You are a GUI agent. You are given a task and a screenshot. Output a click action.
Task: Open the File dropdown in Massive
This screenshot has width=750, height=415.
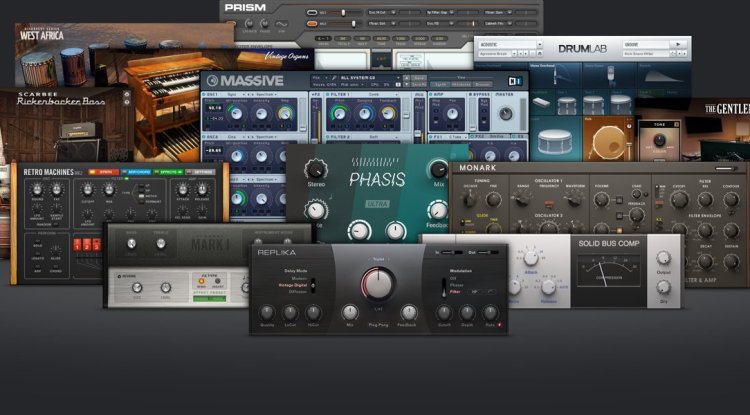click(320, 77)
